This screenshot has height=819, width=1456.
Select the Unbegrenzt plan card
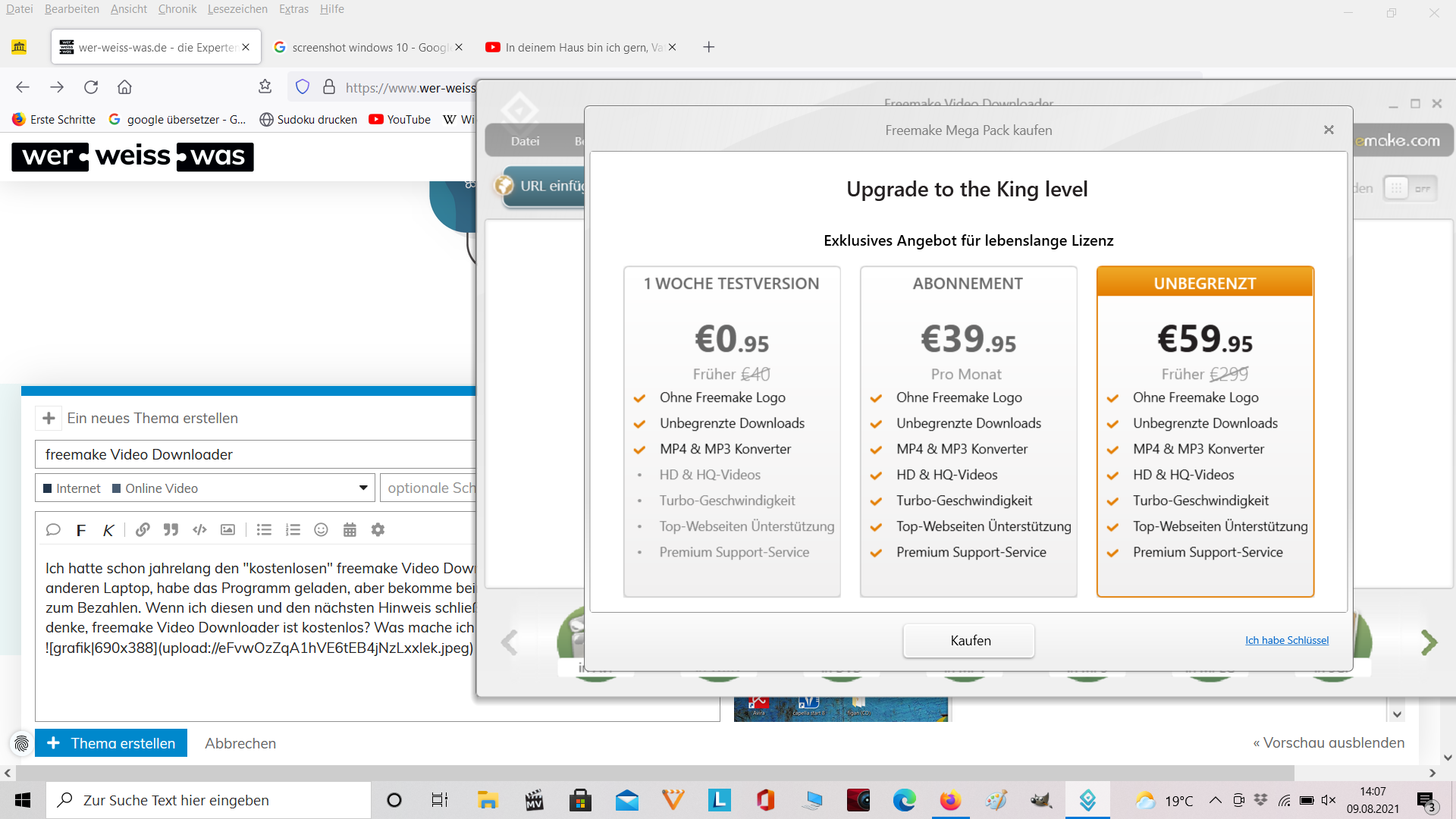[x=1205, y=431]
